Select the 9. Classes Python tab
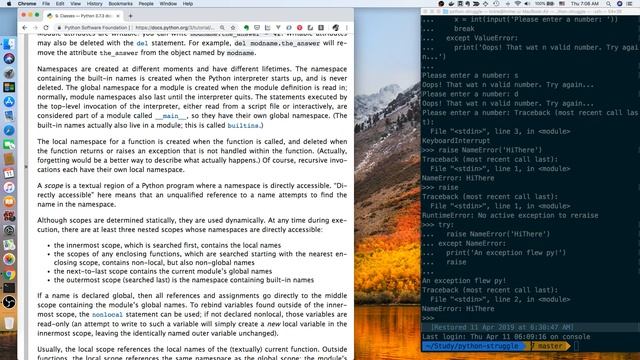The width and height of the screenshot is (640, 360). point(84,16)
